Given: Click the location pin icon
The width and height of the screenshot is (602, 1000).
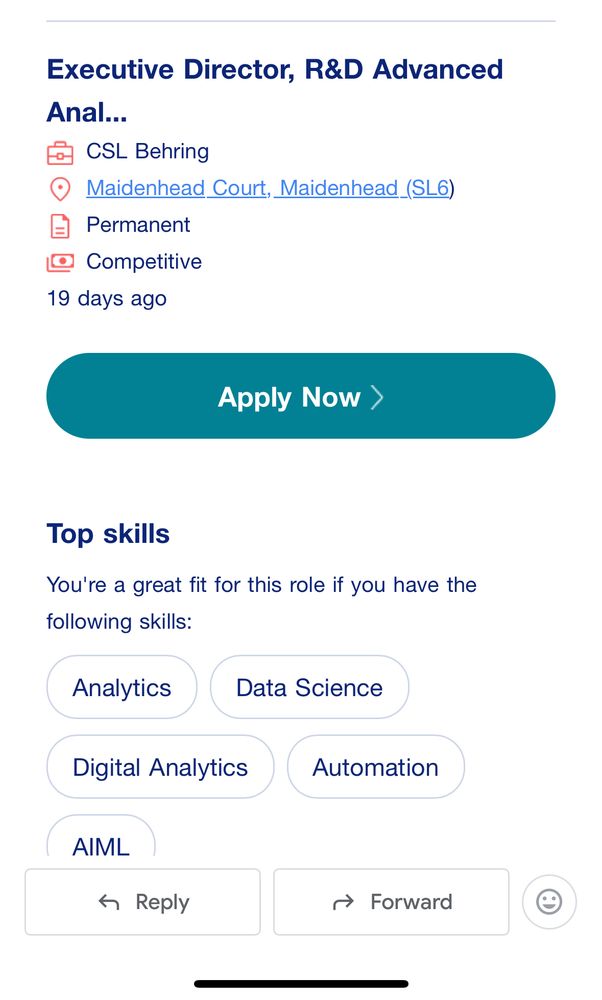Looking at the screenshot, I should [x=60, y=189].
